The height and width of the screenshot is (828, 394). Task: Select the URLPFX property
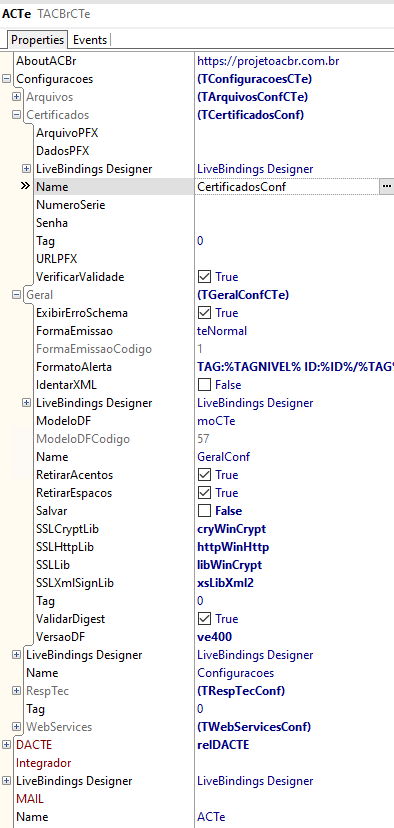(56, 259)
